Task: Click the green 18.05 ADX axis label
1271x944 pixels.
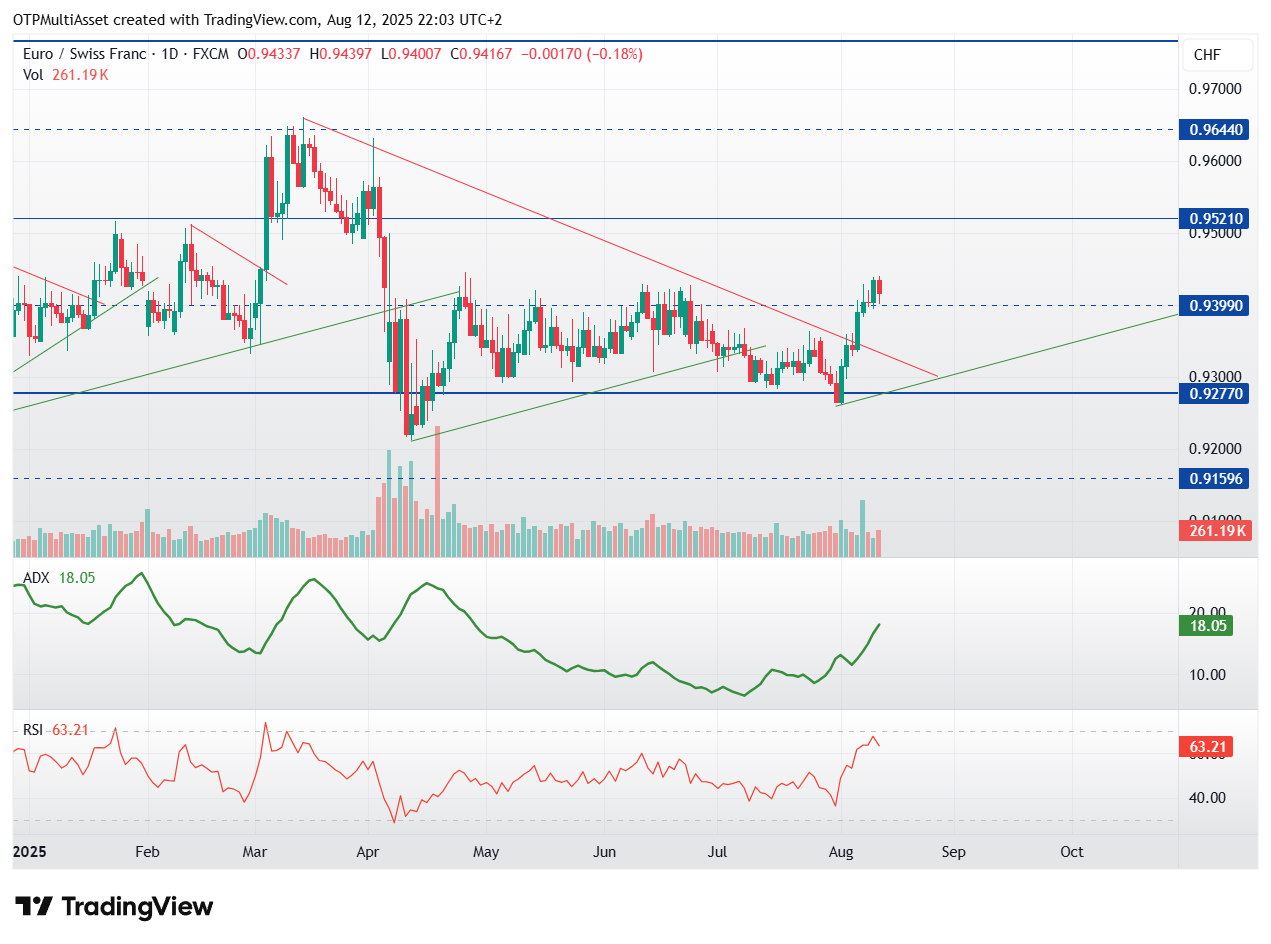Action: (1207, 626)
